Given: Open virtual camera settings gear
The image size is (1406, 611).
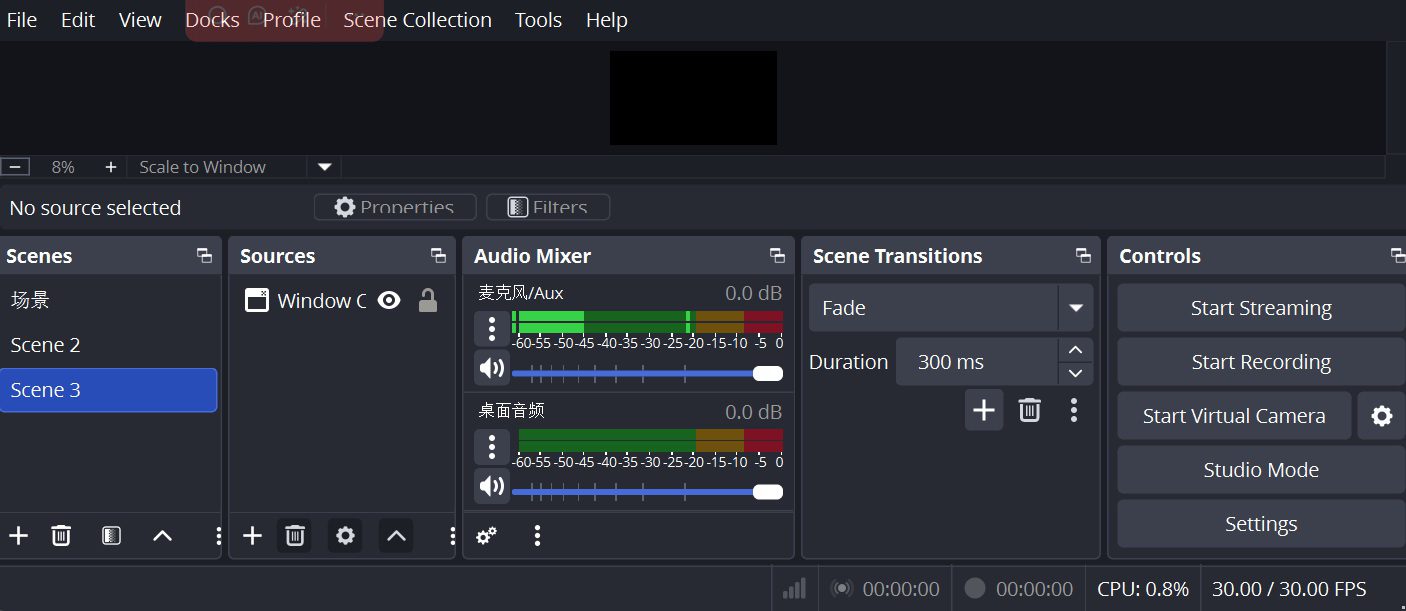Looking at the screenshot, I should tap(1381, 416).
